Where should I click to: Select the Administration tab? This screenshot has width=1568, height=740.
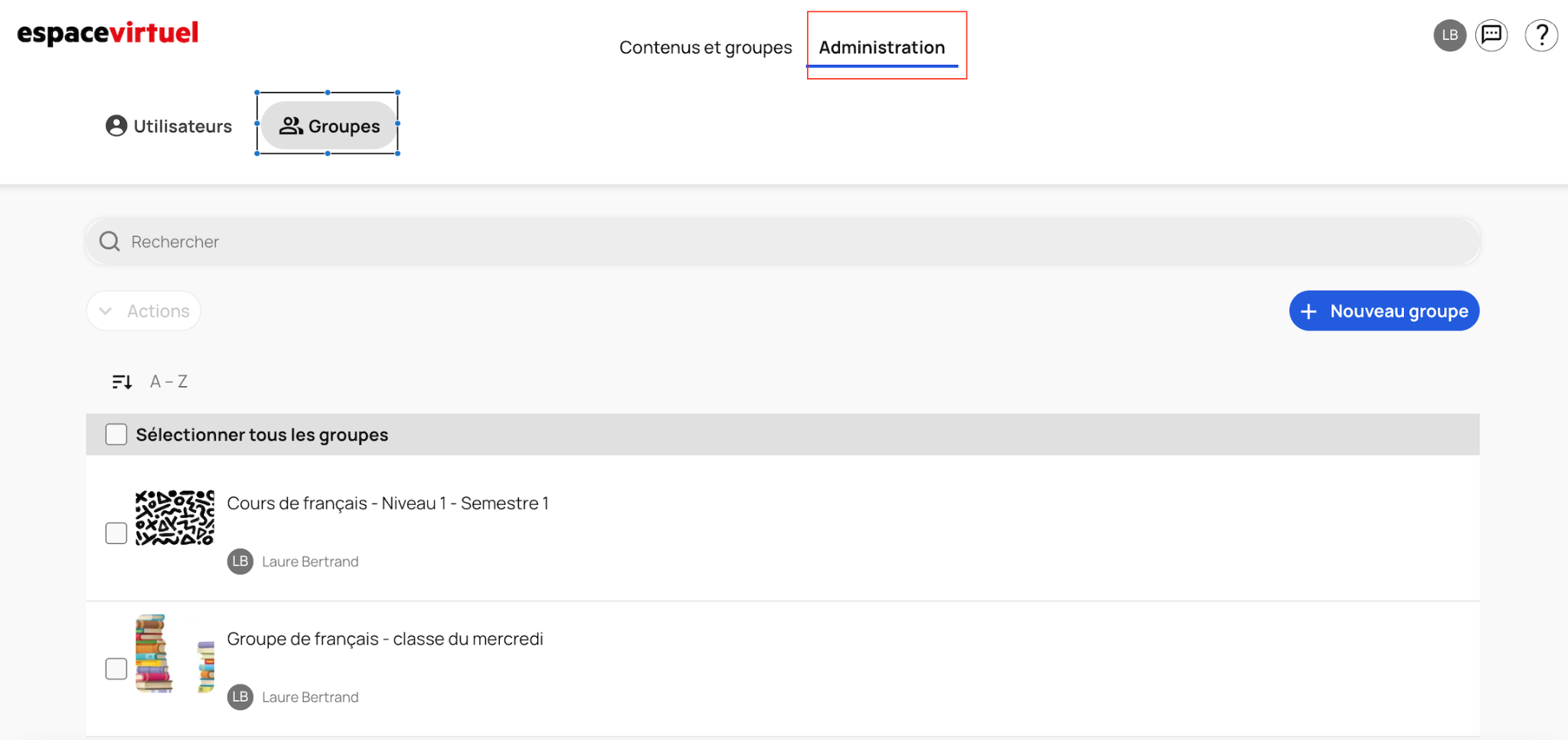(x=882, y=47)
